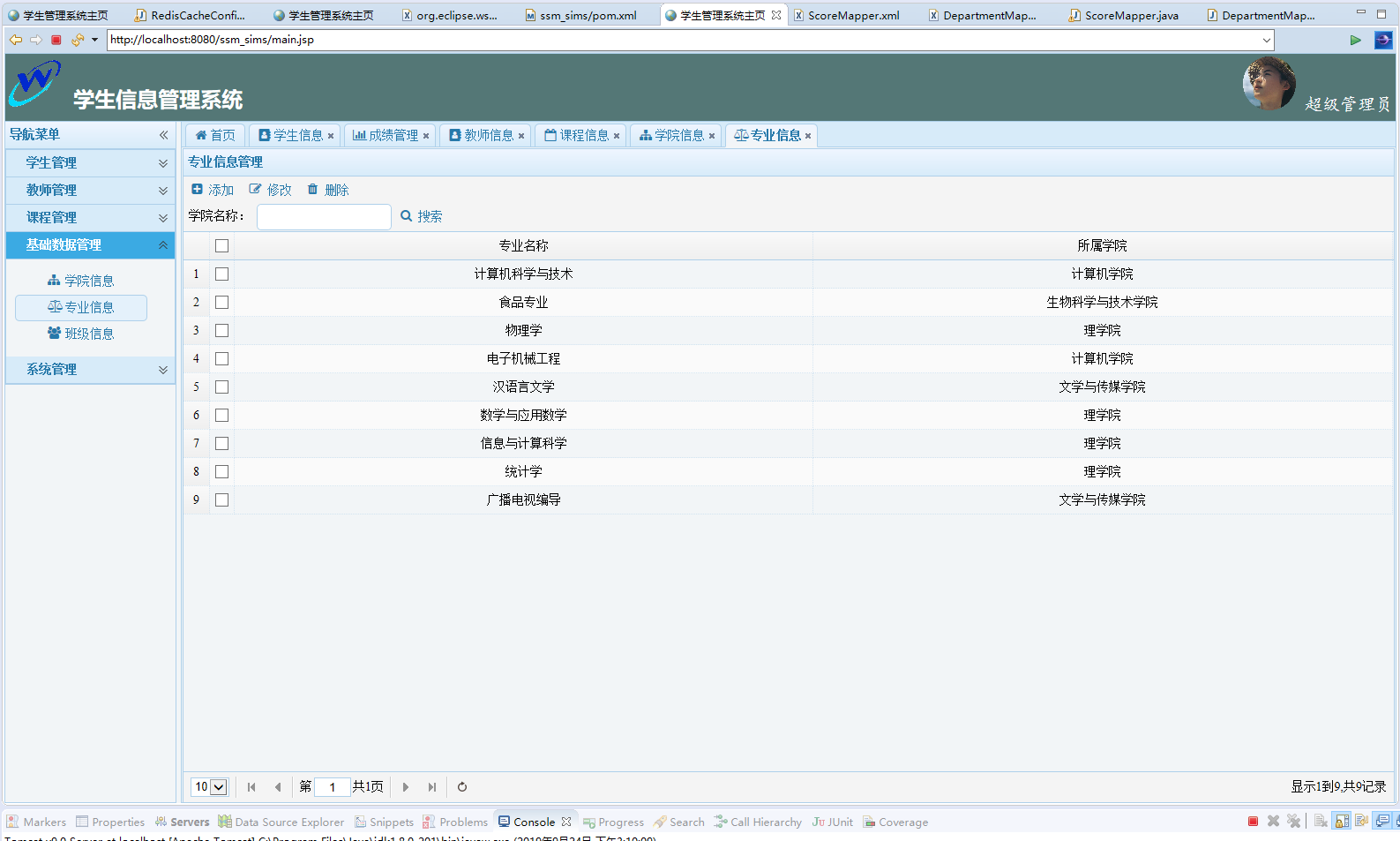Close the 成绩管理 tab via x icon
Image resolution: width=1400 pixels, height=841 pixels.
pos(426,136)
